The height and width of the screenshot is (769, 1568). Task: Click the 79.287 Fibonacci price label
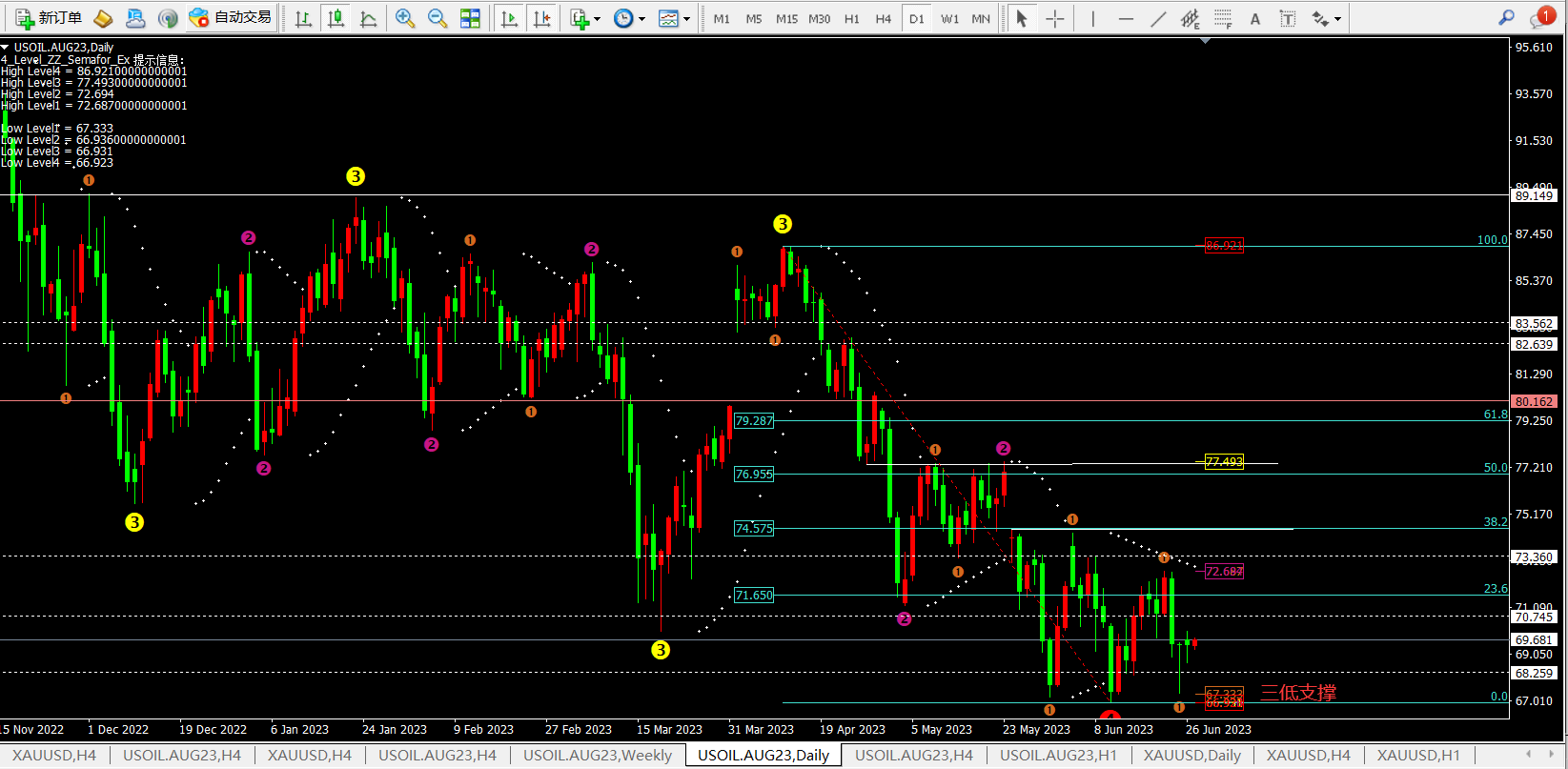754,420
